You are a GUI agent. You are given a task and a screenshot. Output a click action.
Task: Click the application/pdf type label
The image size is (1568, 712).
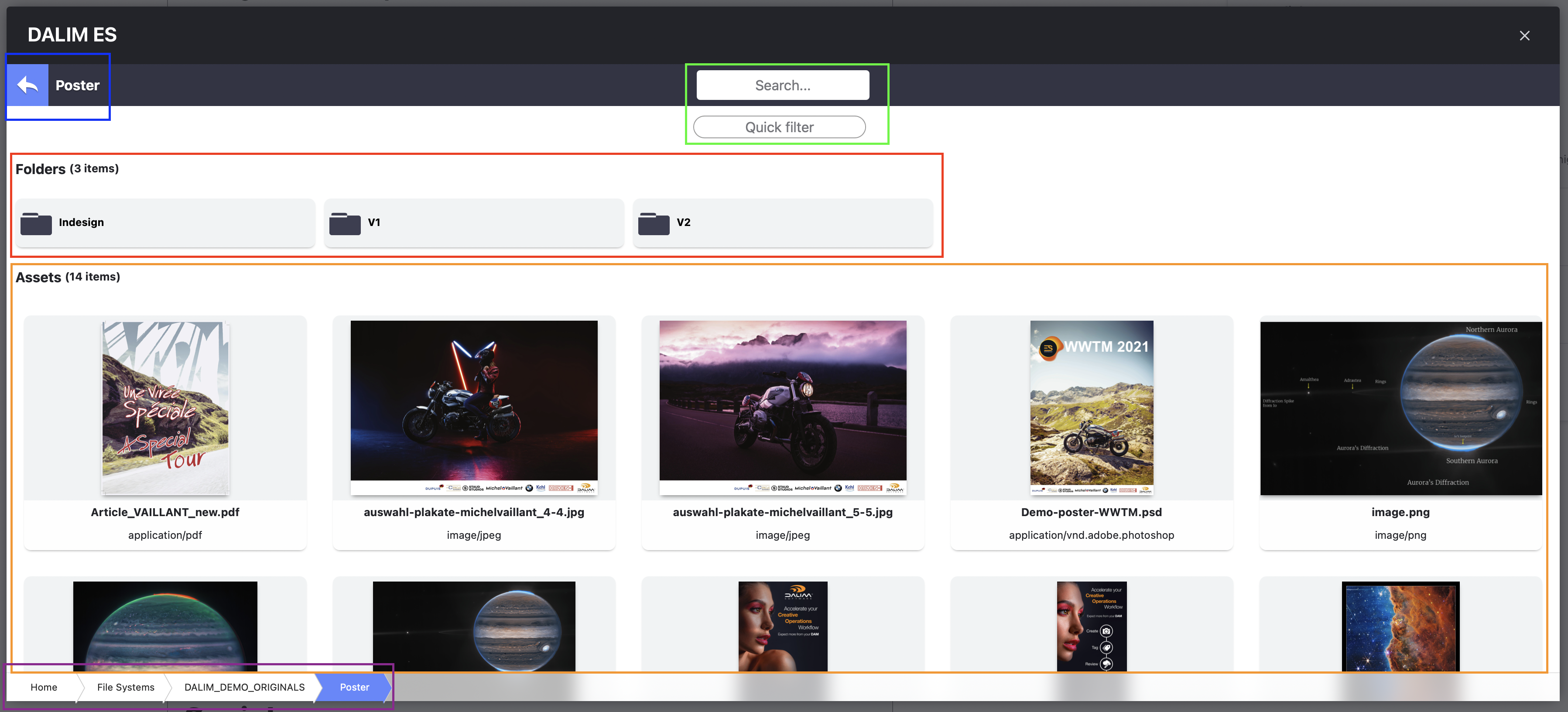coord(165,535)
